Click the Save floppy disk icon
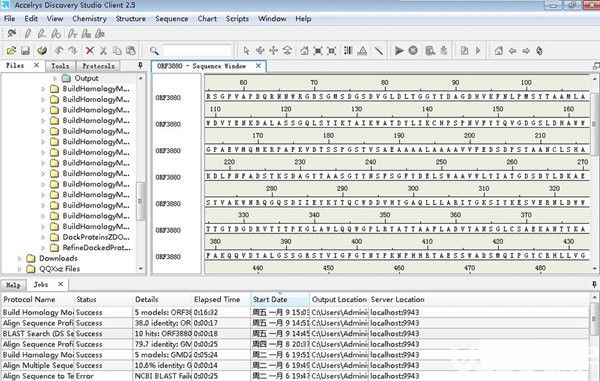 pyautogui.click(x=25, y=50)
